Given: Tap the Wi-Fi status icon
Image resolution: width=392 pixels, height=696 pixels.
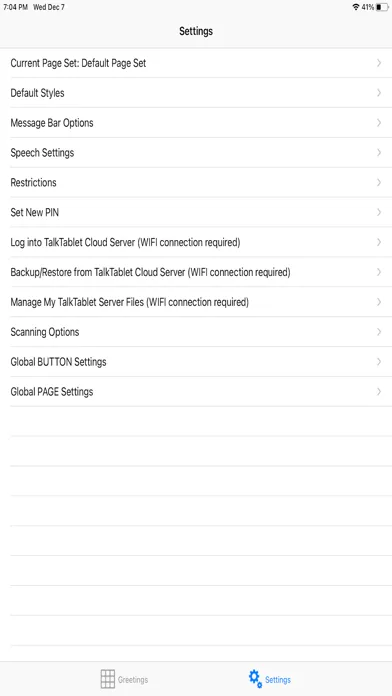Looking at the screenshot, I should pos(355,7).
